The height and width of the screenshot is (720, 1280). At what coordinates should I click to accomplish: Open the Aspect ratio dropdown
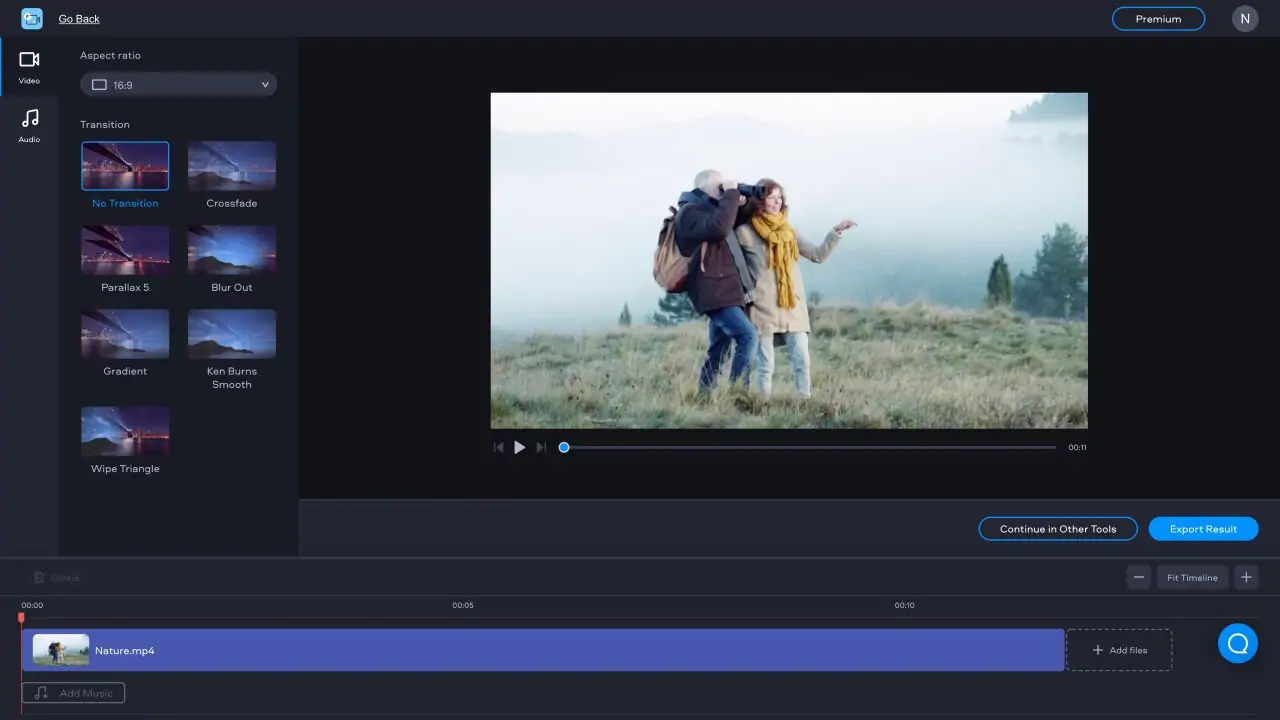(178, 84)
